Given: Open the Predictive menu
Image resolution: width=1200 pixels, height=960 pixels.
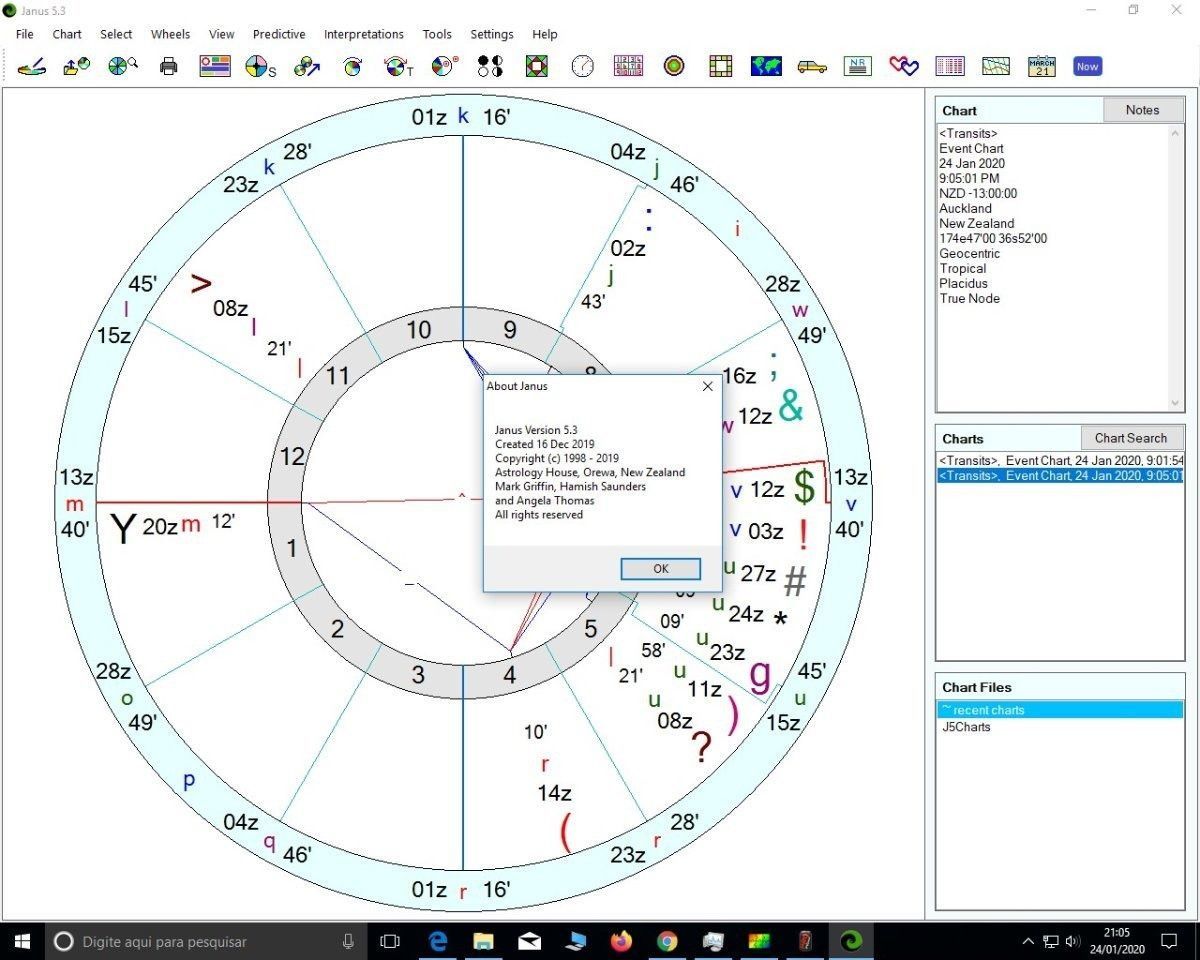Looking at the screenshot, I should point(279,34).
